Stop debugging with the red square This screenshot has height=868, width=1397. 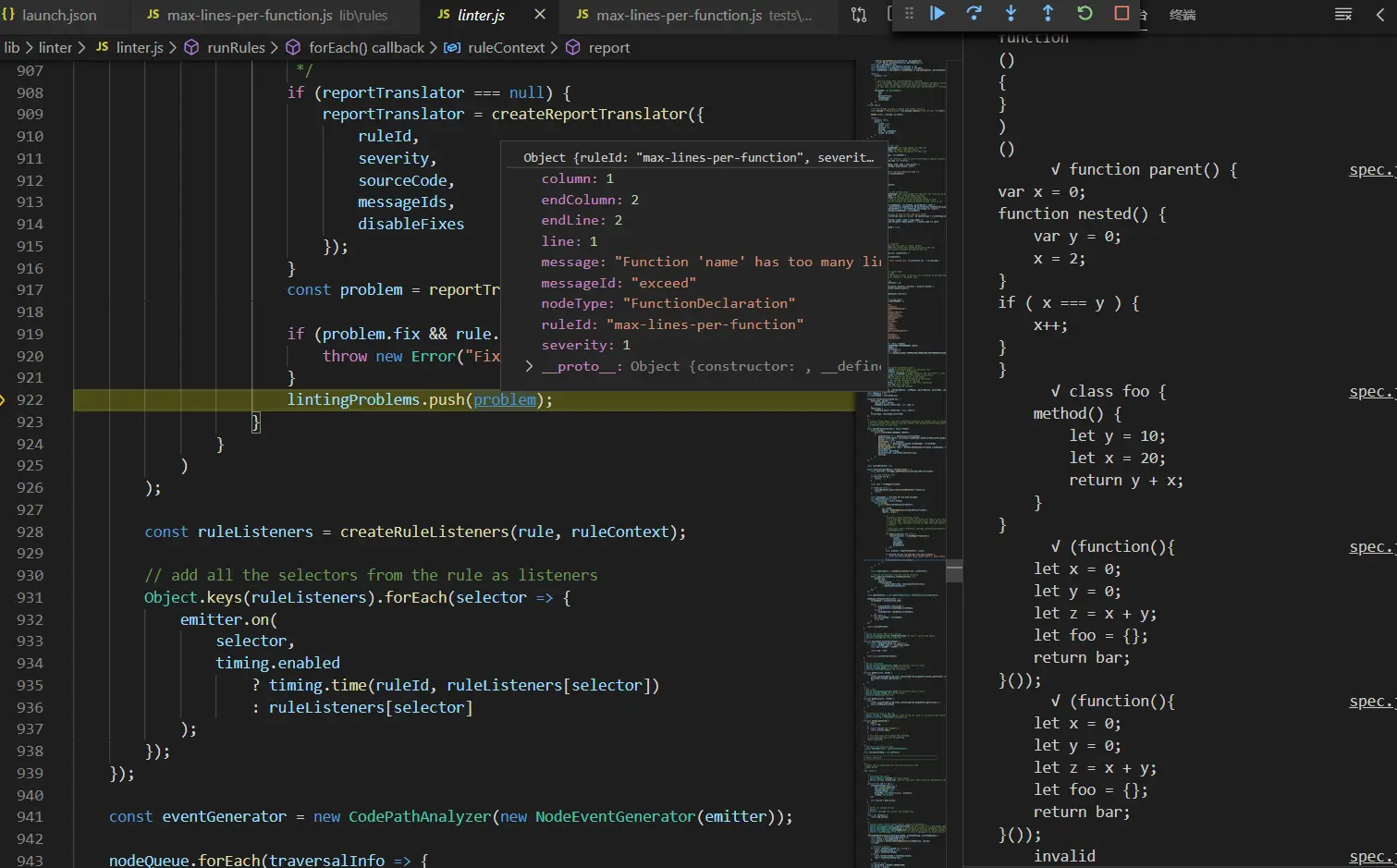click(x=1121, y=14)
